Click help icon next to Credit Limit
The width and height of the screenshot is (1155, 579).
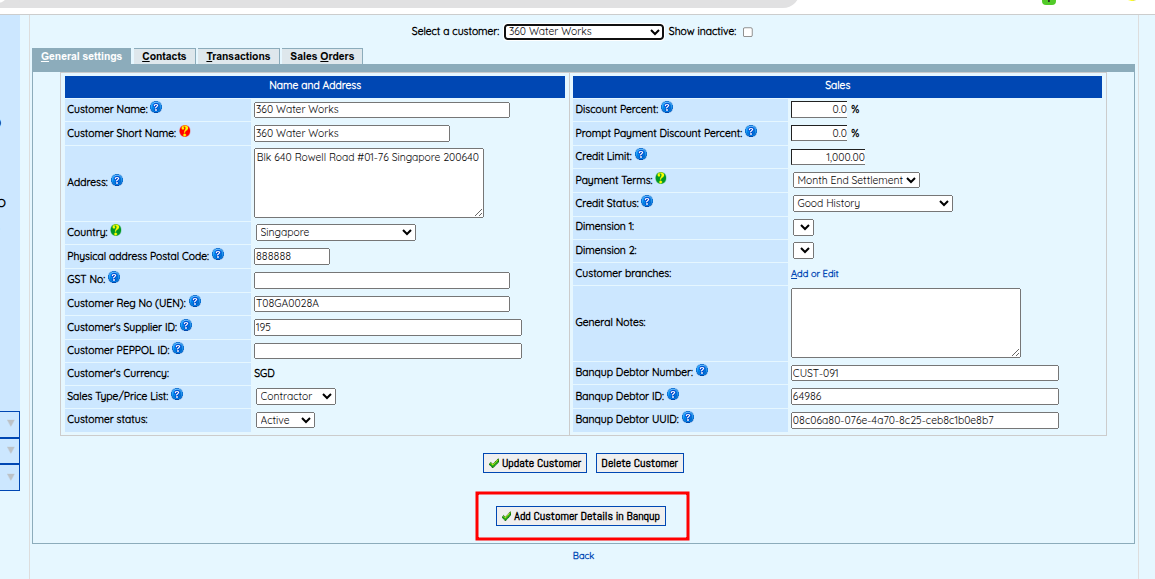click(x=641, y=155)
